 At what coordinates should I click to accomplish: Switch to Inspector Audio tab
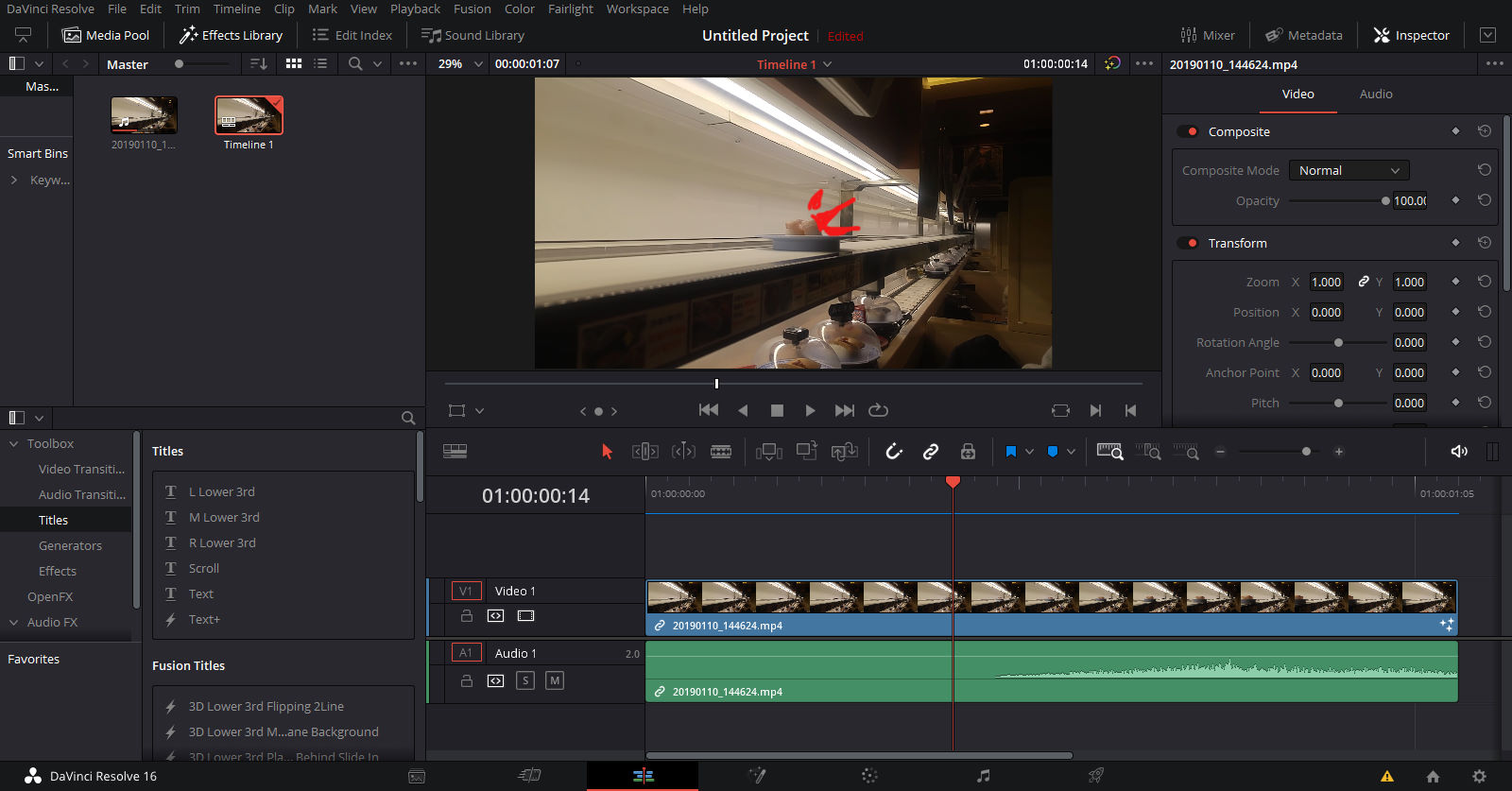click(1376, 94)
